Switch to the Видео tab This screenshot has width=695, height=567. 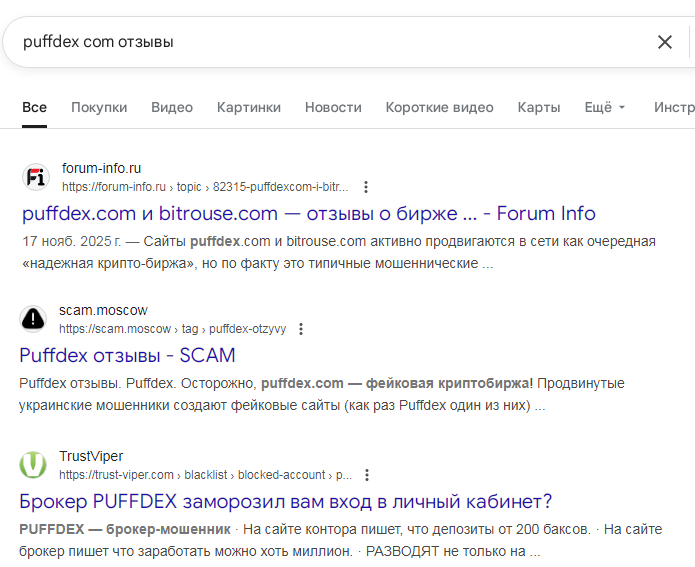pyautogui.click(x=172, y=108)
